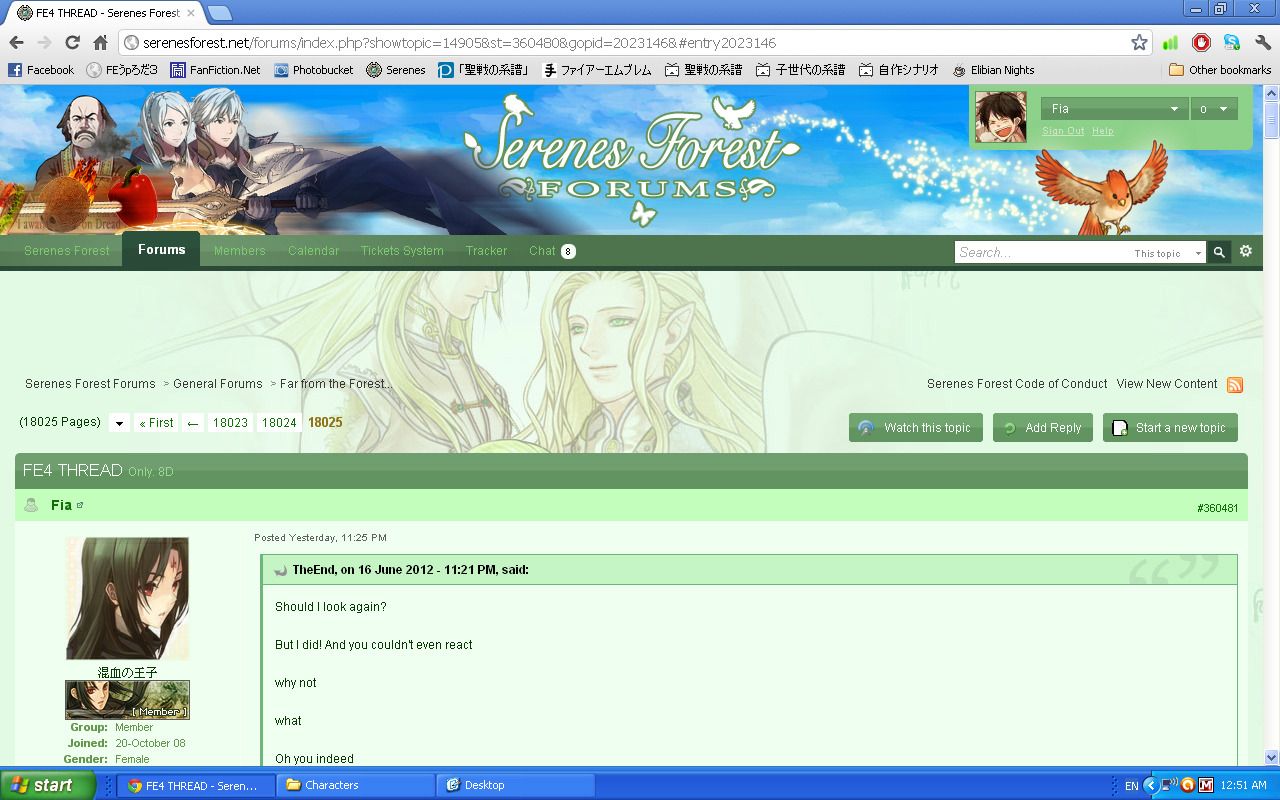1280x800 pixels.
Task: Switch to Characters folder in taskbar
Action: (x=356, y=785)
